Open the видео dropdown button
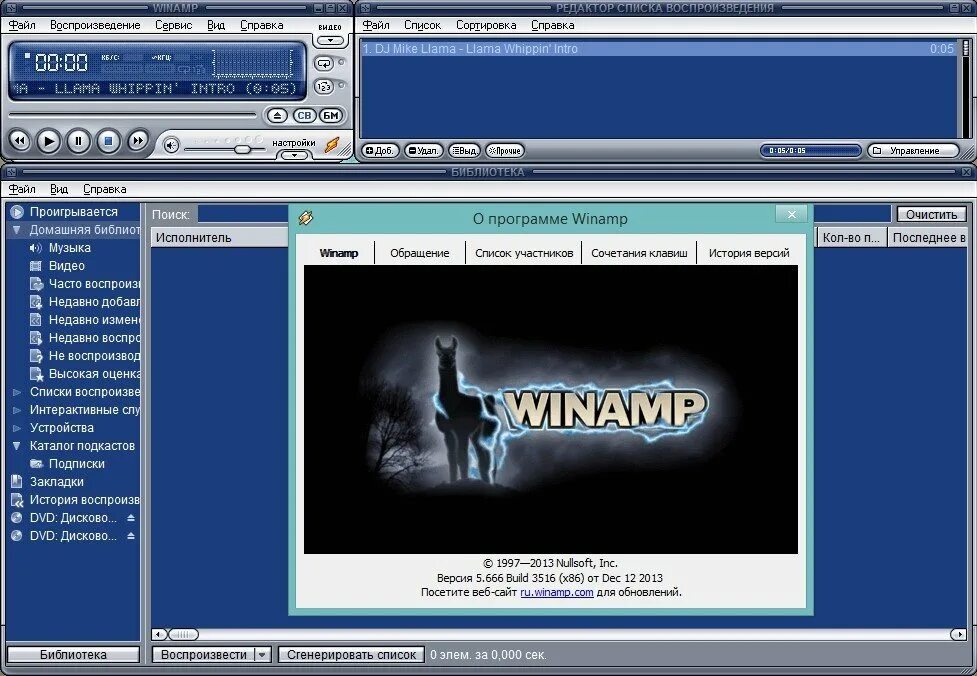Image resolution: width=977 pixels, height=676 pixels. tap(330, 41)
